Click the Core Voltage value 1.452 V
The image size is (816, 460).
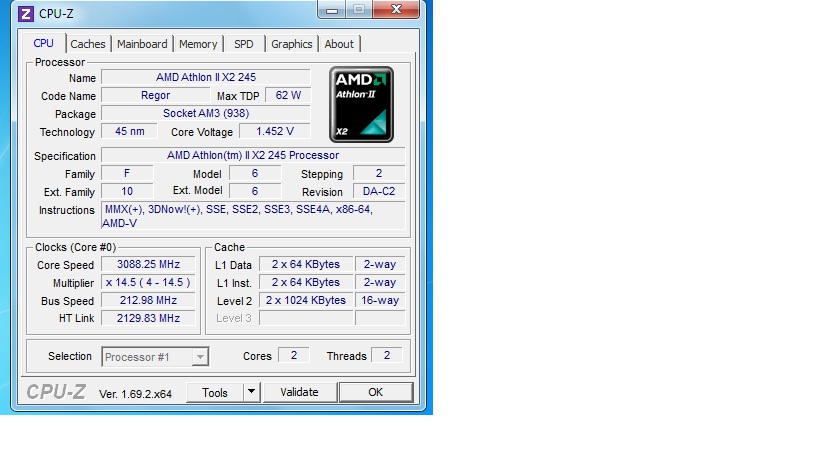coord(275,131)
